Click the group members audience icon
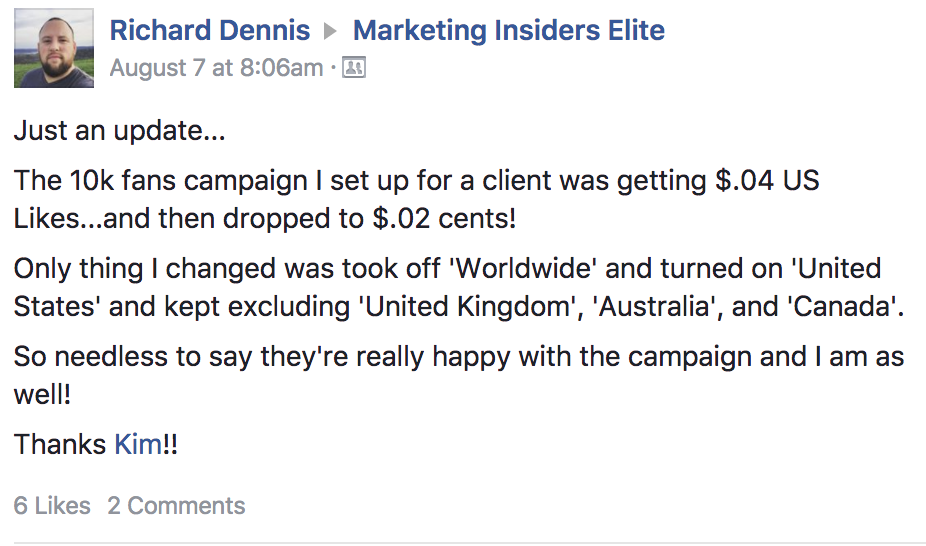 click(353, 68)
